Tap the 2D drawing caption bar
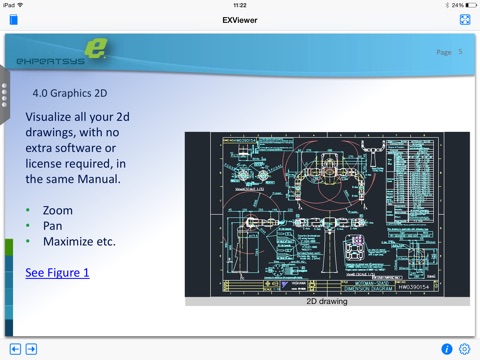Screen dimensions: 480x360 tap(327, 301)
